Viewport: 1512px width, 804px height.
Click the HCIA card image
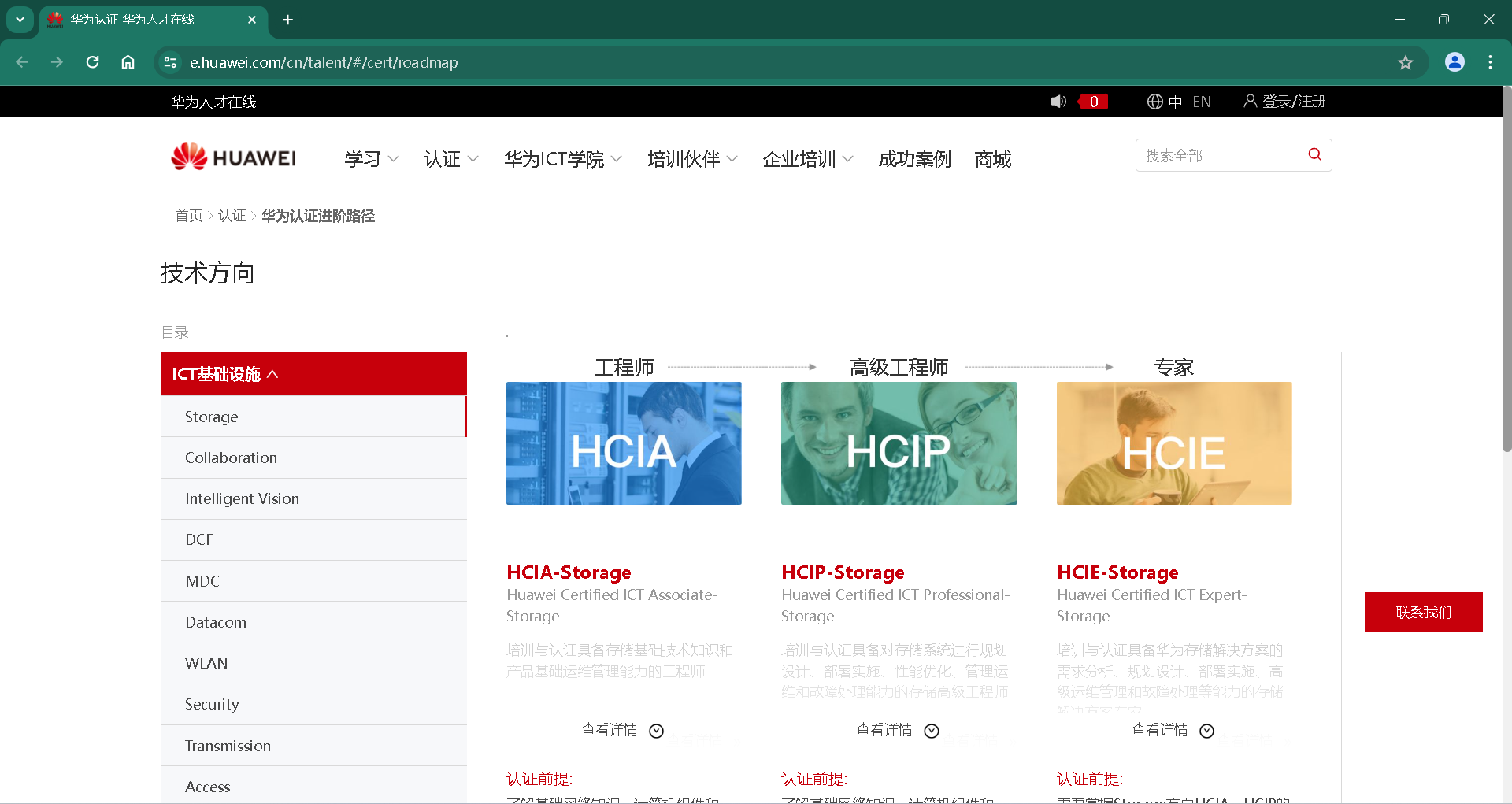(x=624, y=443)
